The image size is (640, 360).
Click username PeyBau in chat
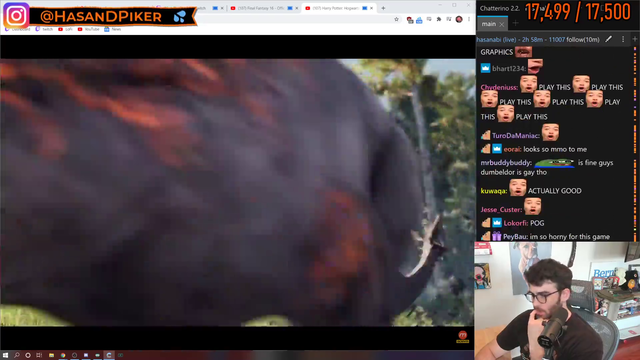(x=516, y=237)
